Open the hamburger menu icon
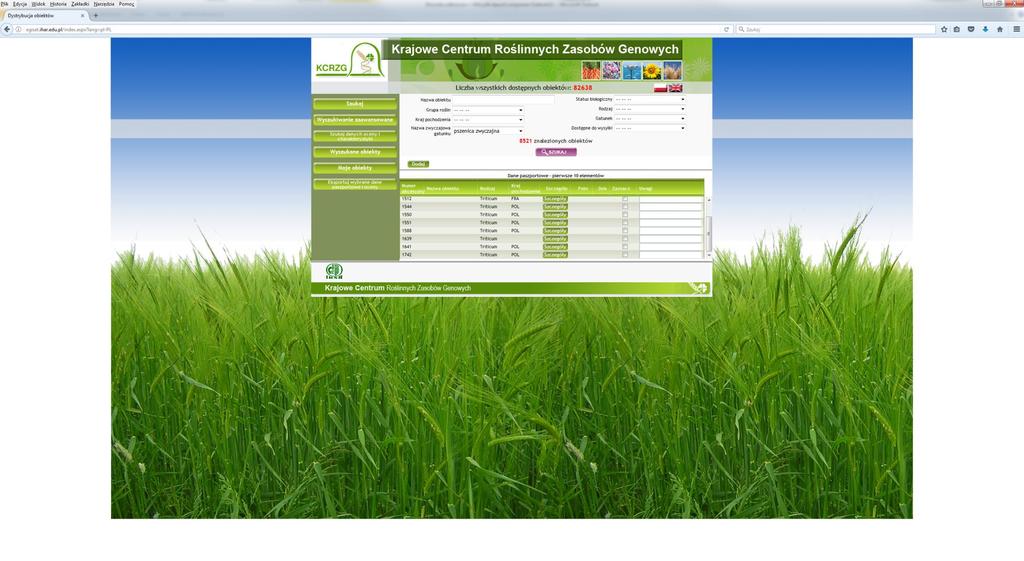The height and width of the screenshot is (561, 1024). pos(1016,29)
